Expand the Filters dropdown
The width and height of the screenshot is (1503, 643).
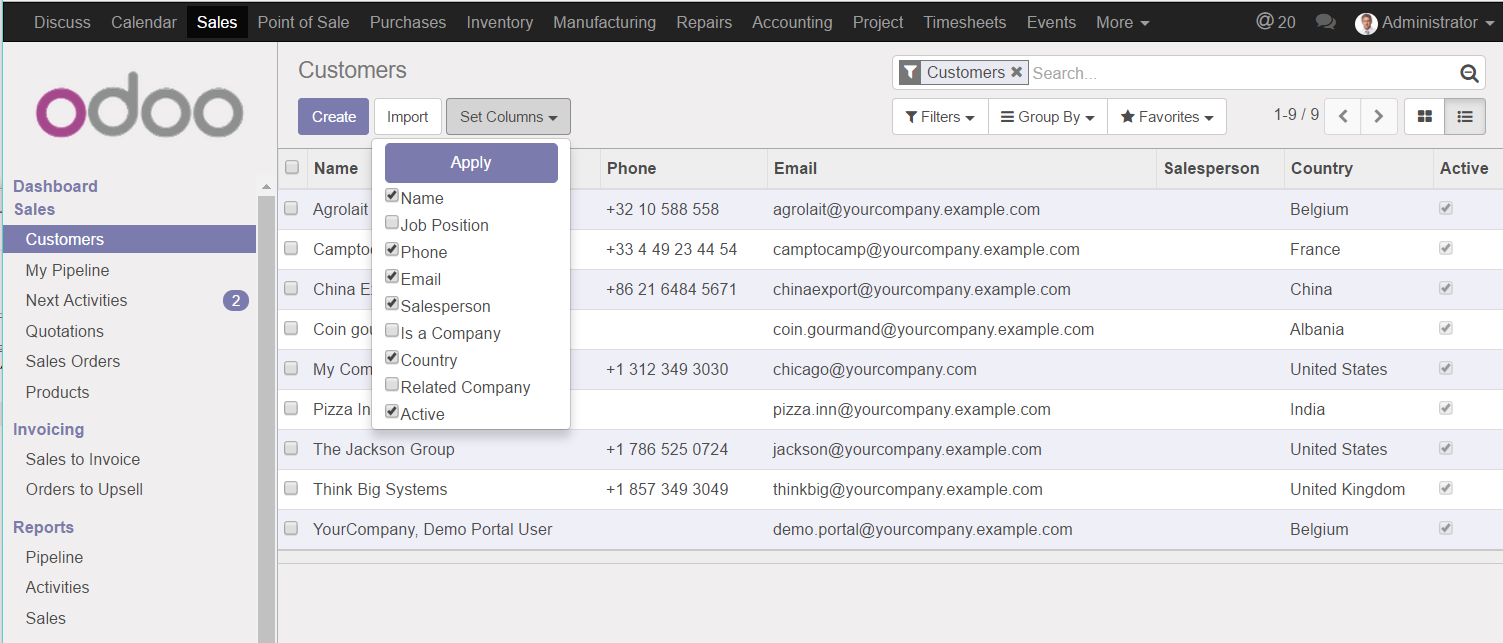pos(939,117)
